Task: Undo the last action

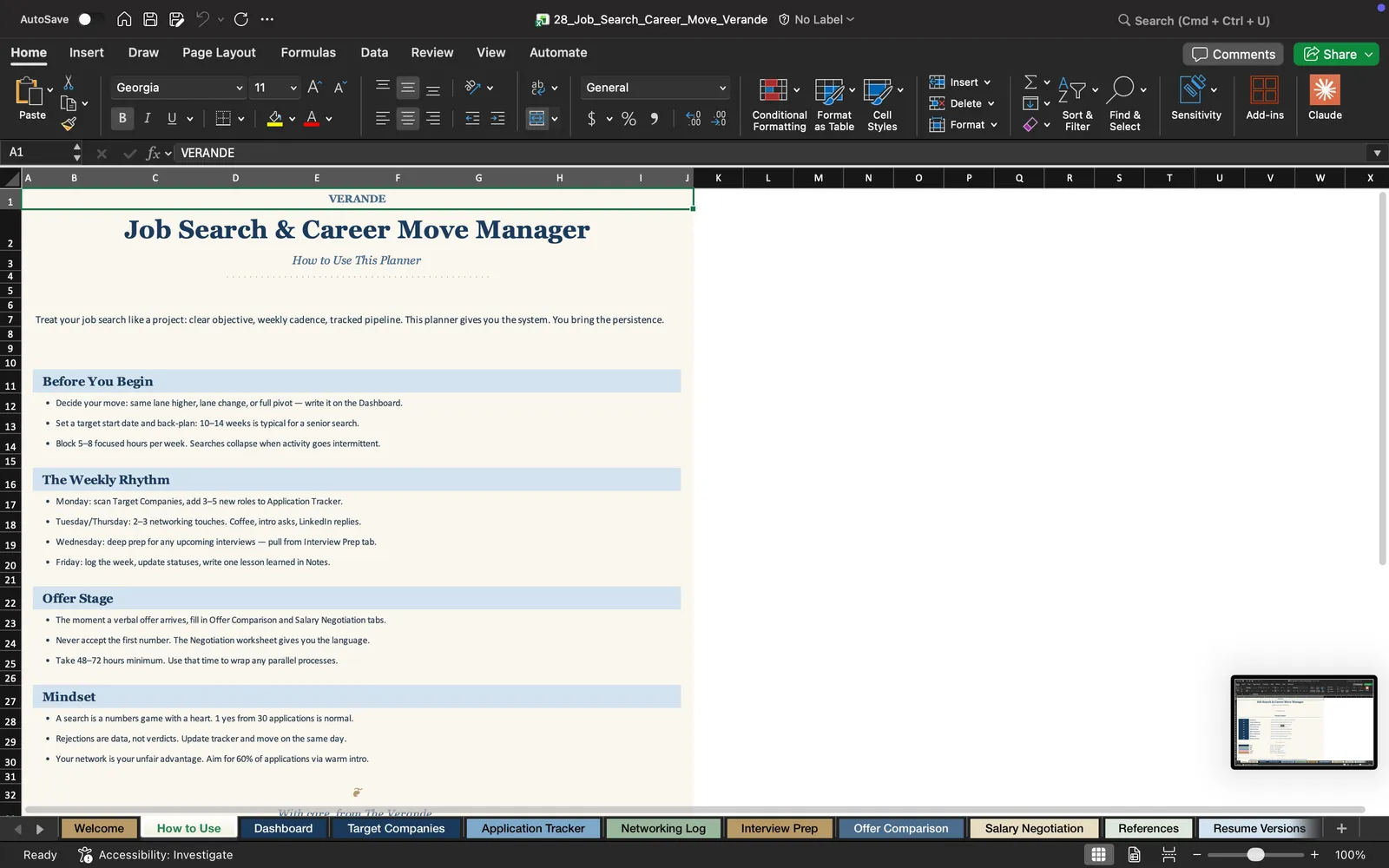Action: pos(202,19)
